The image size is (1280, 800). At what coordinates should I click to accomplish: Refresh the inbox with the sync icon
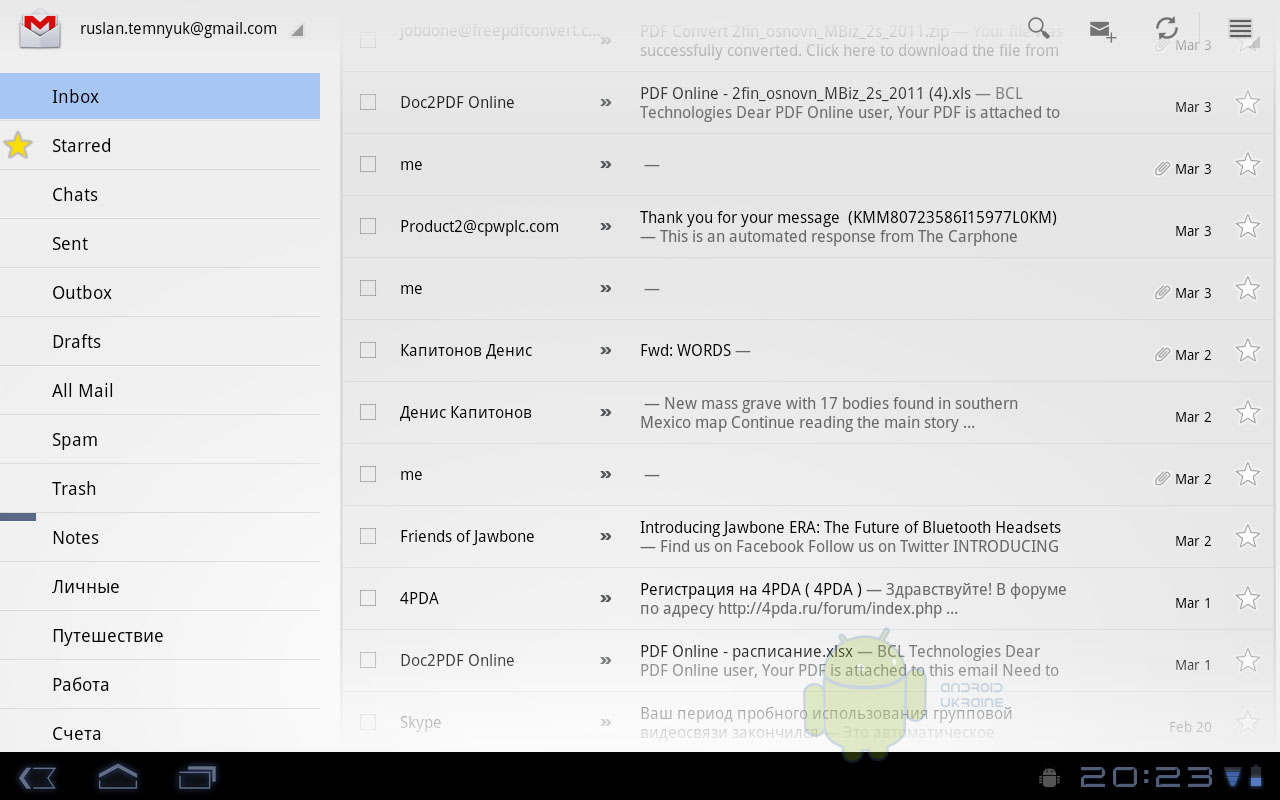click(x=1166, y=28)
